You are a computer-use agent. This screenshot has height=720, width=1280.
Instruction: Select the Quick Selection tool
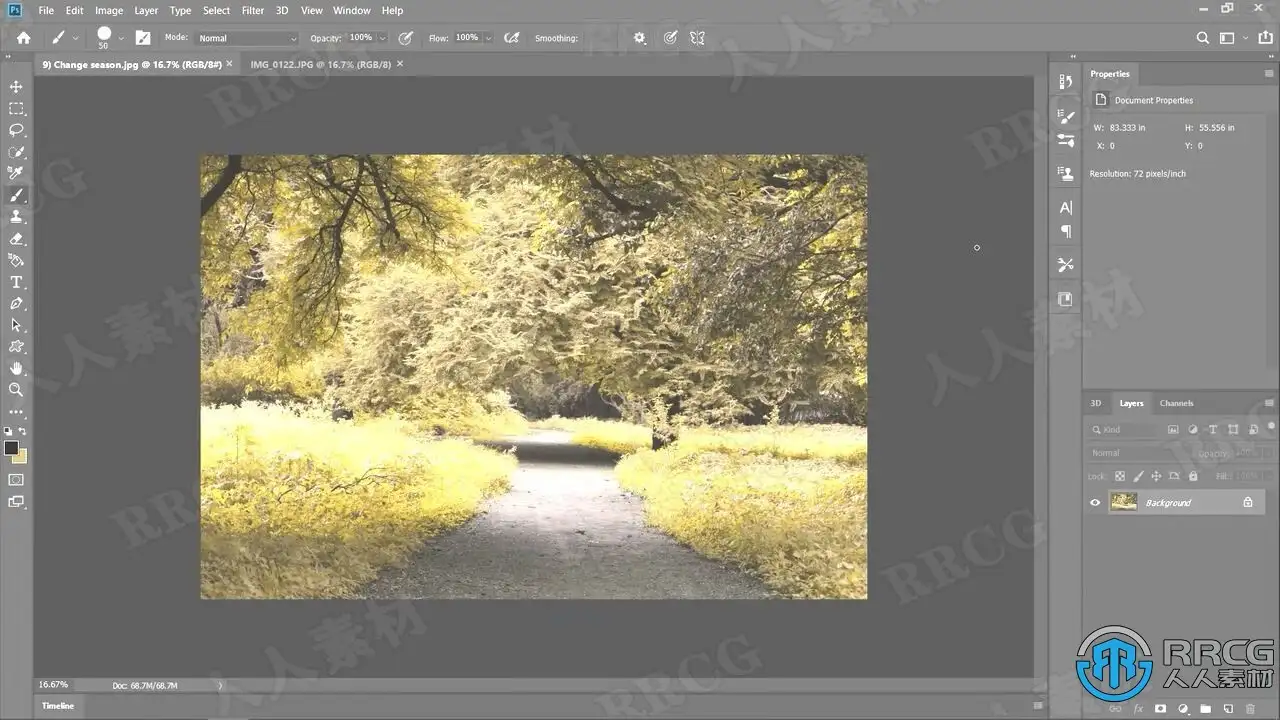tap(16, 152)
